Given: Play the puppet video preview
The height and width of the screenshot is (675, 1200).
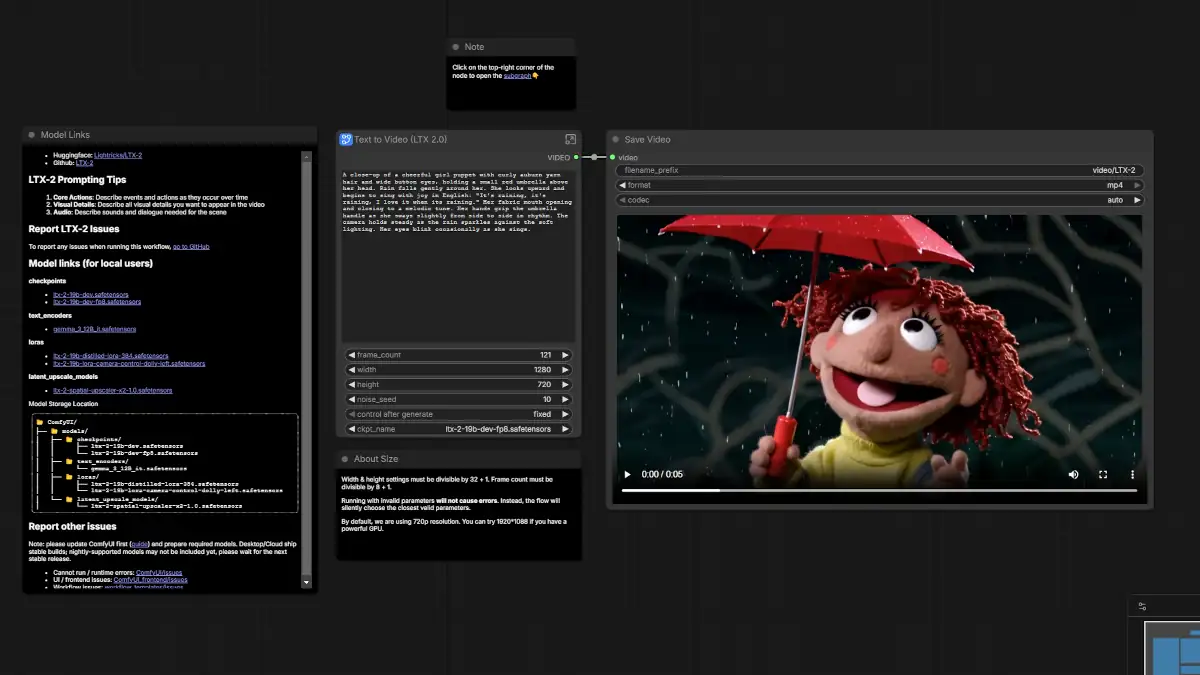Looking at the screenshot, I should click(x=627, y=474).
